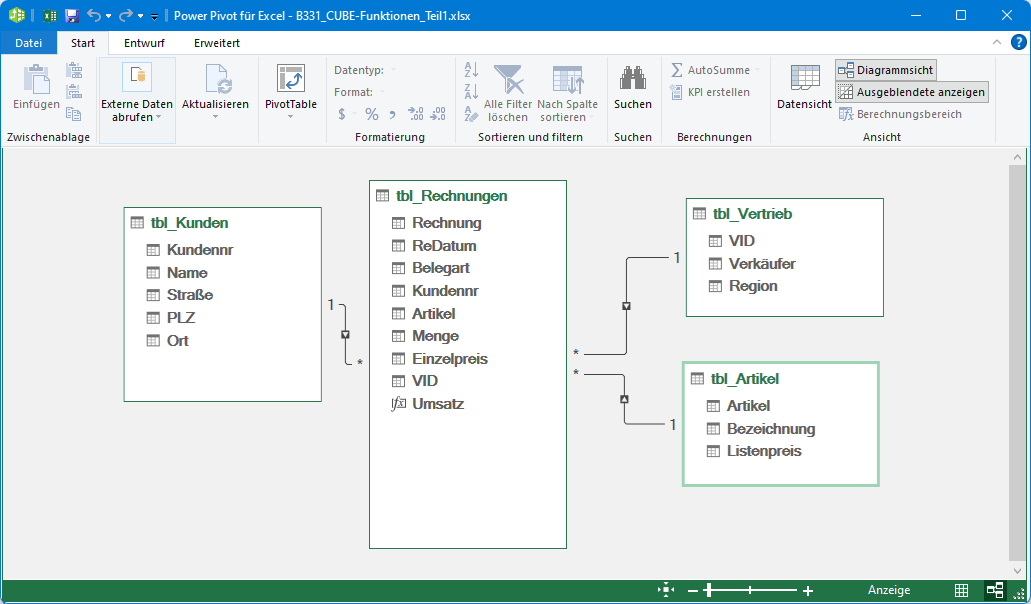Click the fit-to-screen icon in status bar
This screenshot has height=604, width=1031.
[666, 591]
